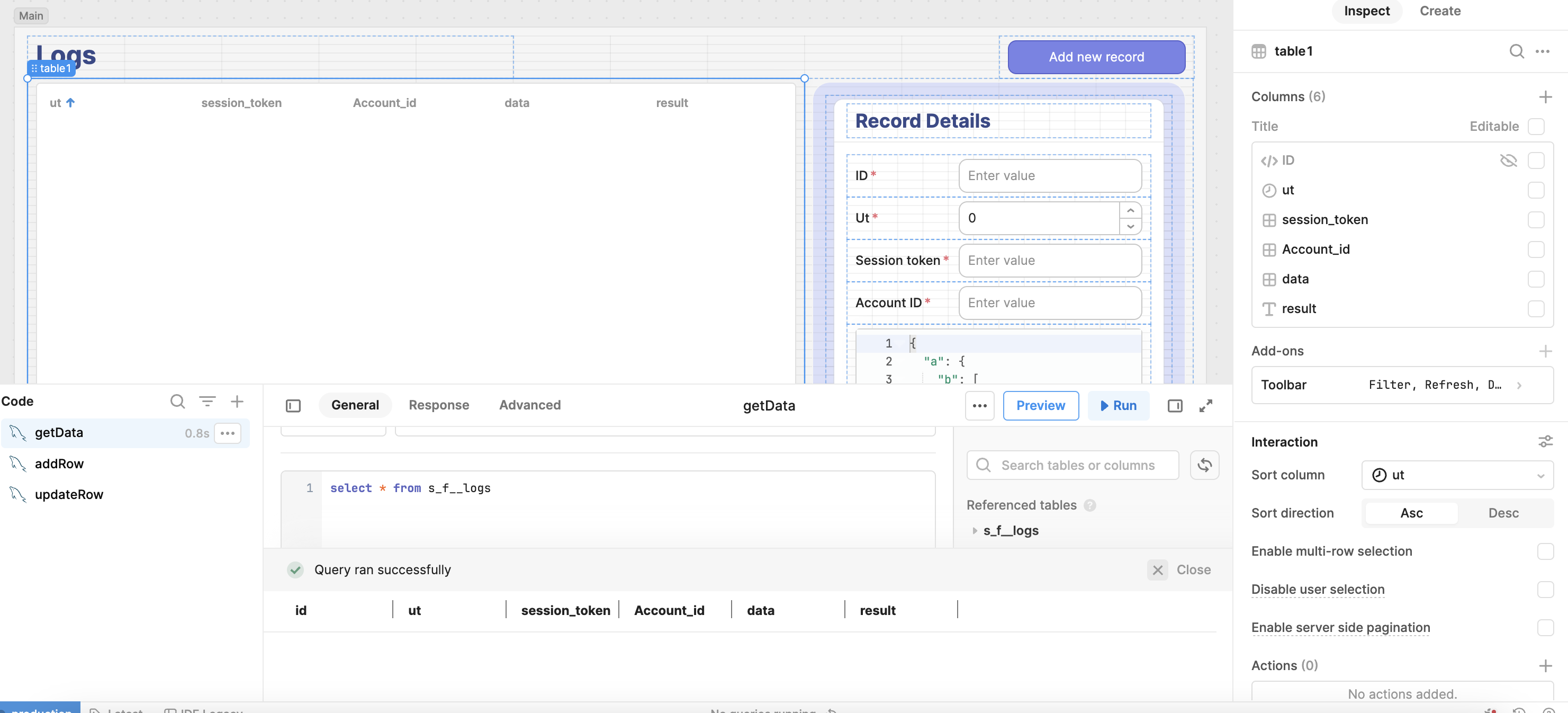Sort by the ut column arrow
This screenshot has height=713, width=1568.
[70, 103]
